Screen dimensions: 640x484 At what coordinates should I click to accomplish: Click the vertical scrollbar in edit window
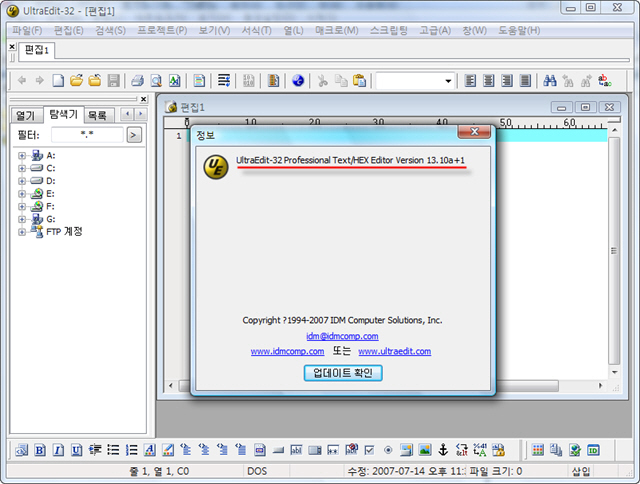(x=614, y=250)
